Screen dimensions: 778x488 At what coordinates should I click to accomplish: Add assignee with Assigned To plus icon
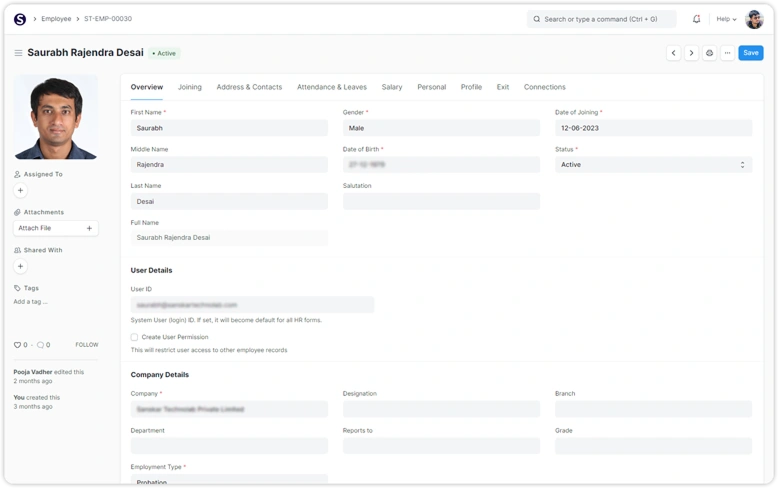point(20,190)
